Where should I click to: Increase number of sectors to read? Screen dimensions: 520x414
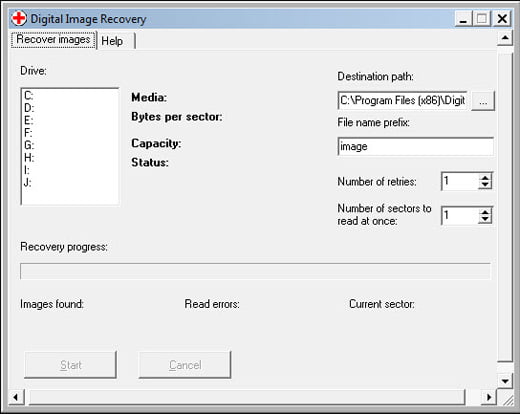[x=485, y=211]
